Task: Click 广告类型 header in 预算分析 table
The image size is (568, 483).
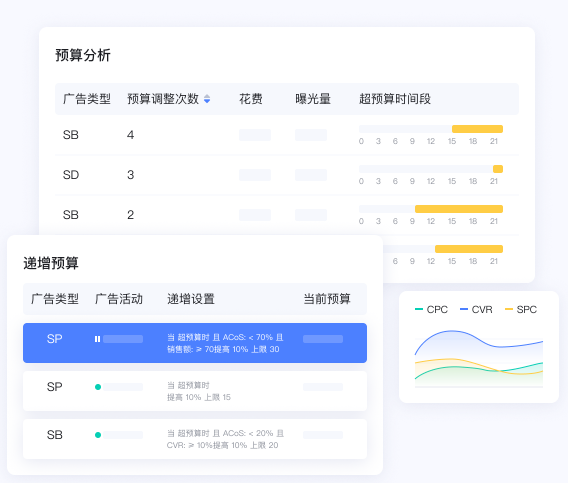Action: coord(87,99)
